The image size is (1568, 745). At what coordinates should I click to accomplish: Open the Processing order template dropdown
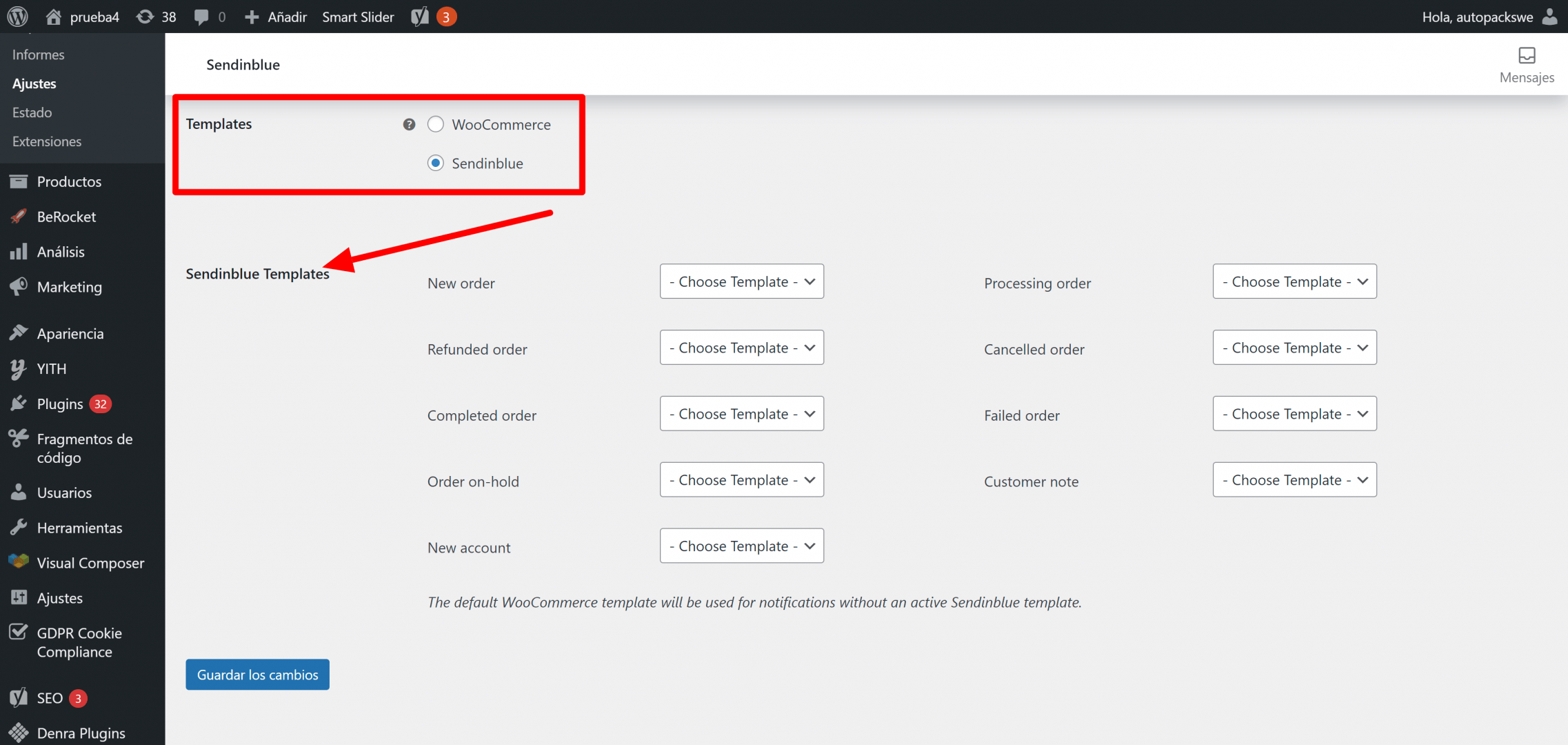tap(1294, 281)
